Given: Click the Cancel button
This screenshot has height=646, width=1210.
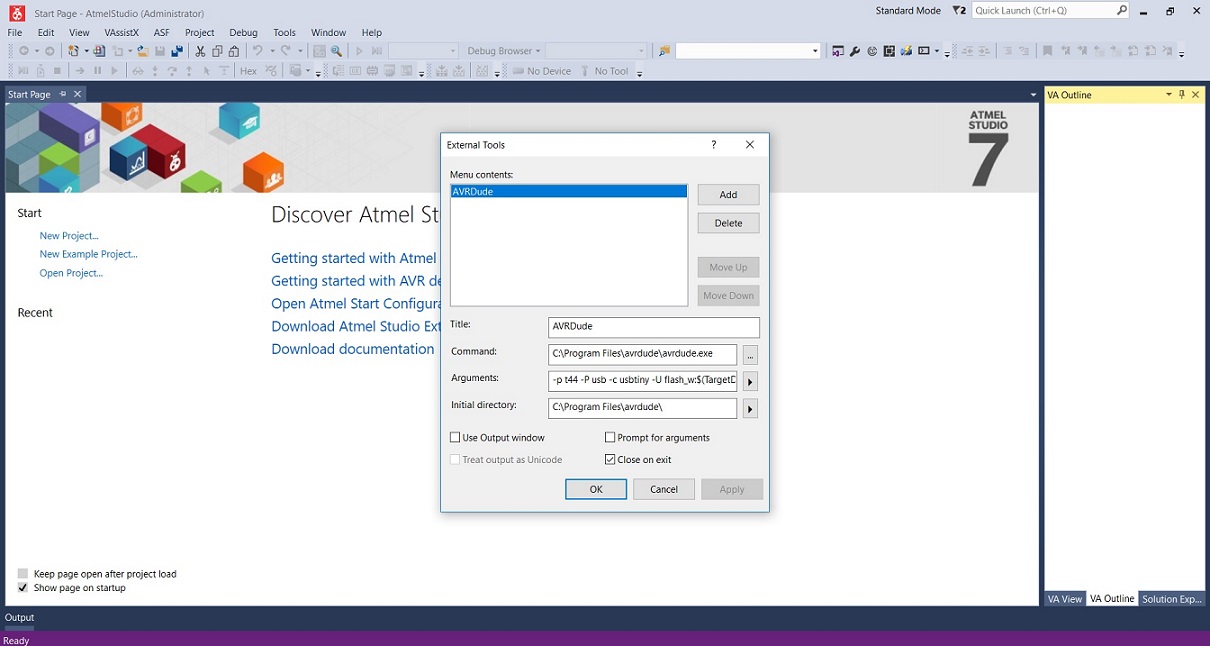Looking at the screenshot, I should (x=664, y=489).
